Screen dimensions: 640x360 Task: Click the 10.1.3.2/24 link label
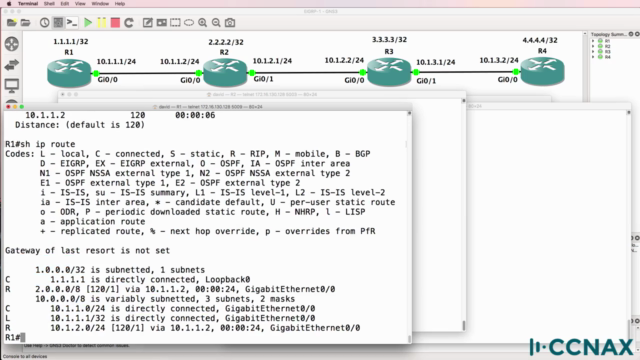[499, 60]
